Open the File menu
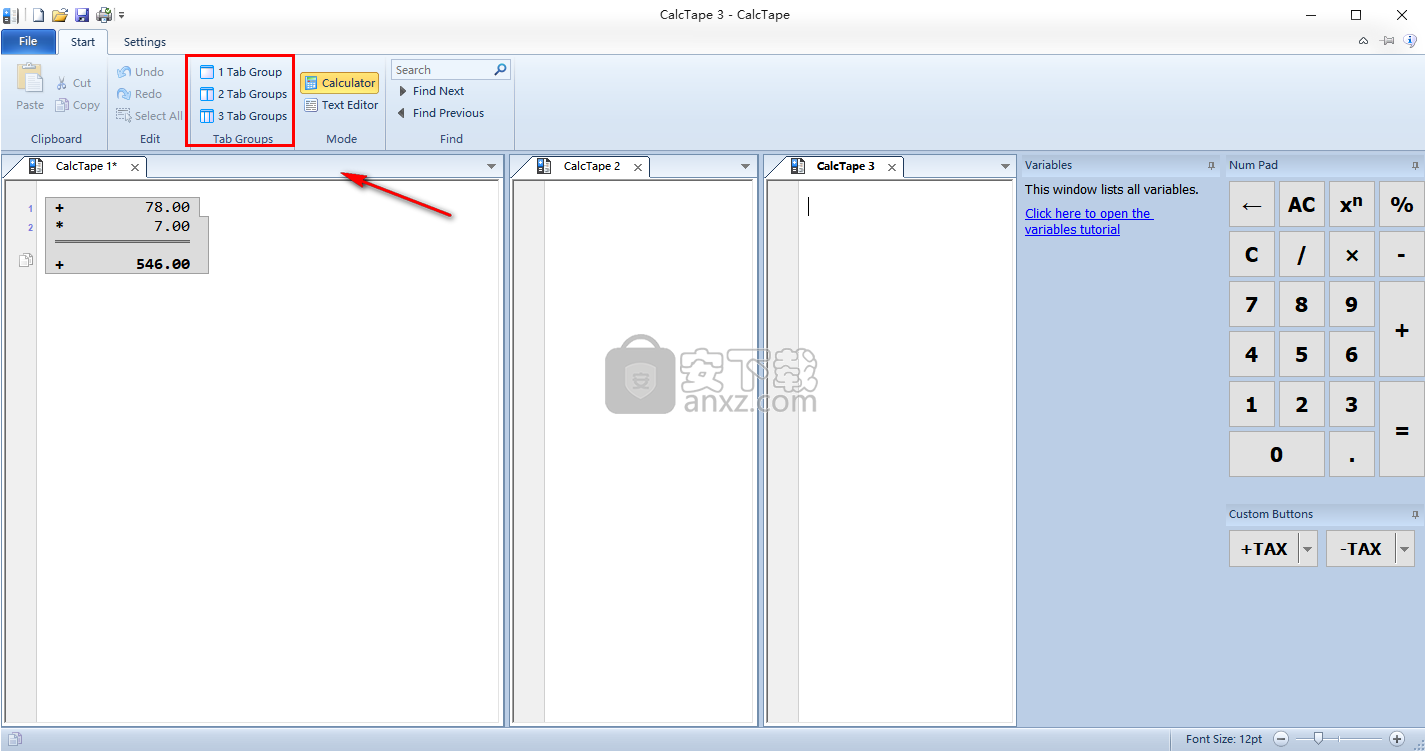 tap(28, 41)
